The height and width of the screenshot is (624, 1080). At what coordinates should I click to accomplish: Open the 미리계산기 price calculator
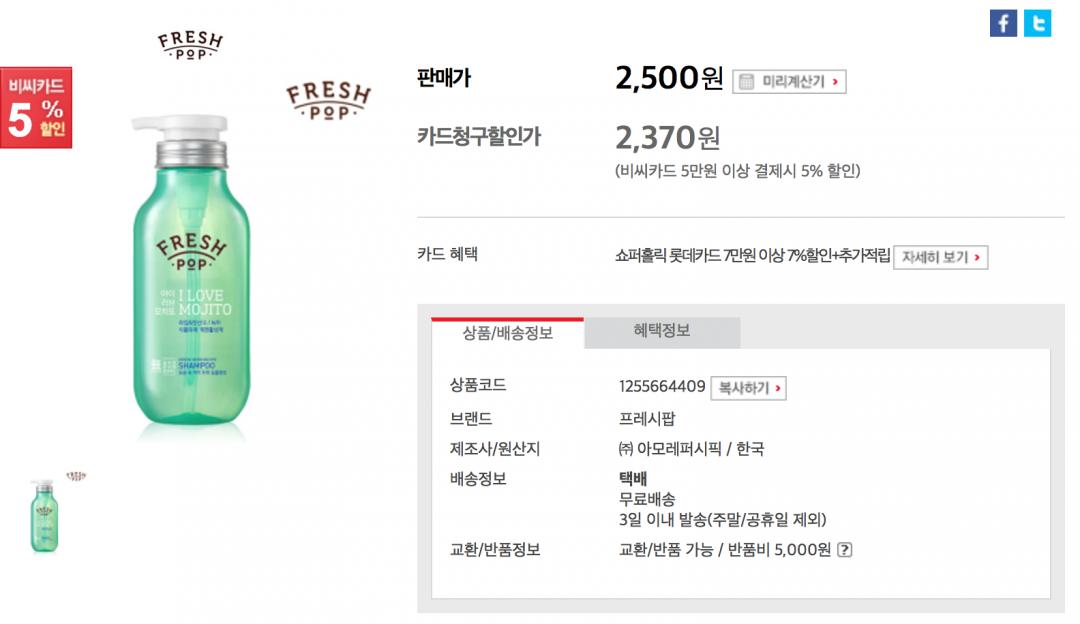coord(789,81)
